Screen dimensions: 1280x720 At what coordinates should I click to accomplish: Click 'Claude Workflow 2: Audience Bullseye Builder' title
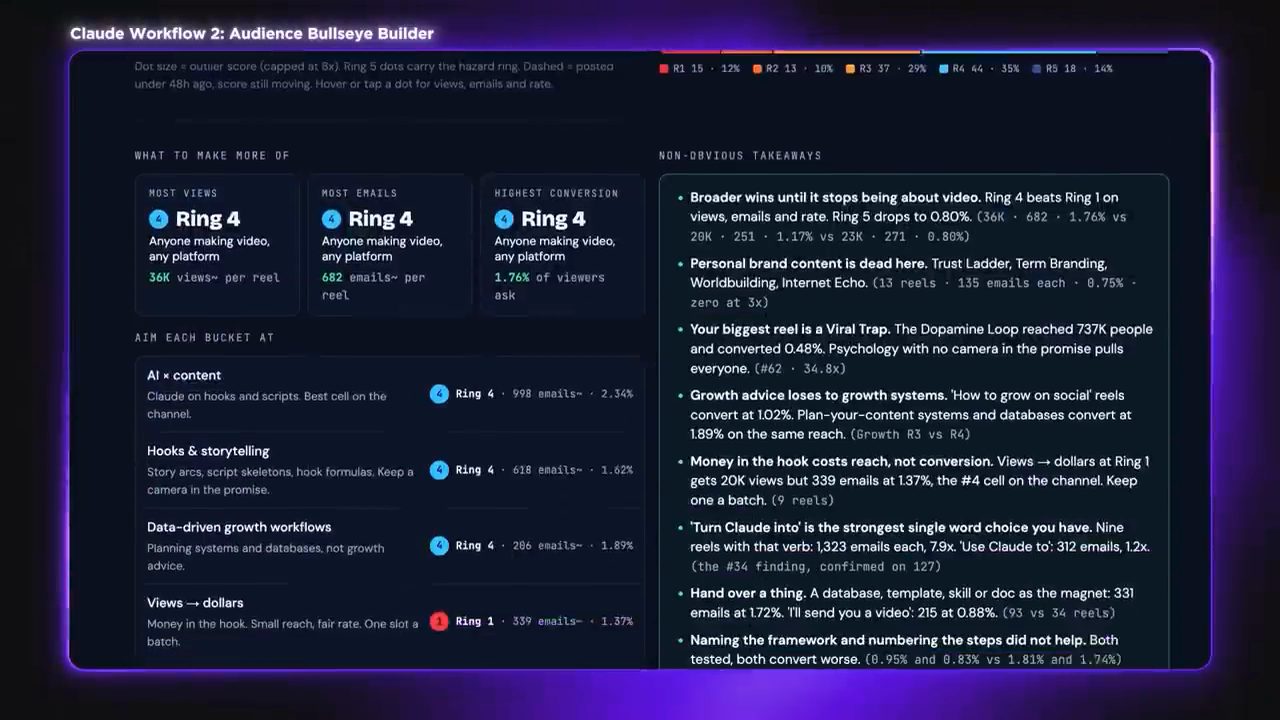coord(252,34)
